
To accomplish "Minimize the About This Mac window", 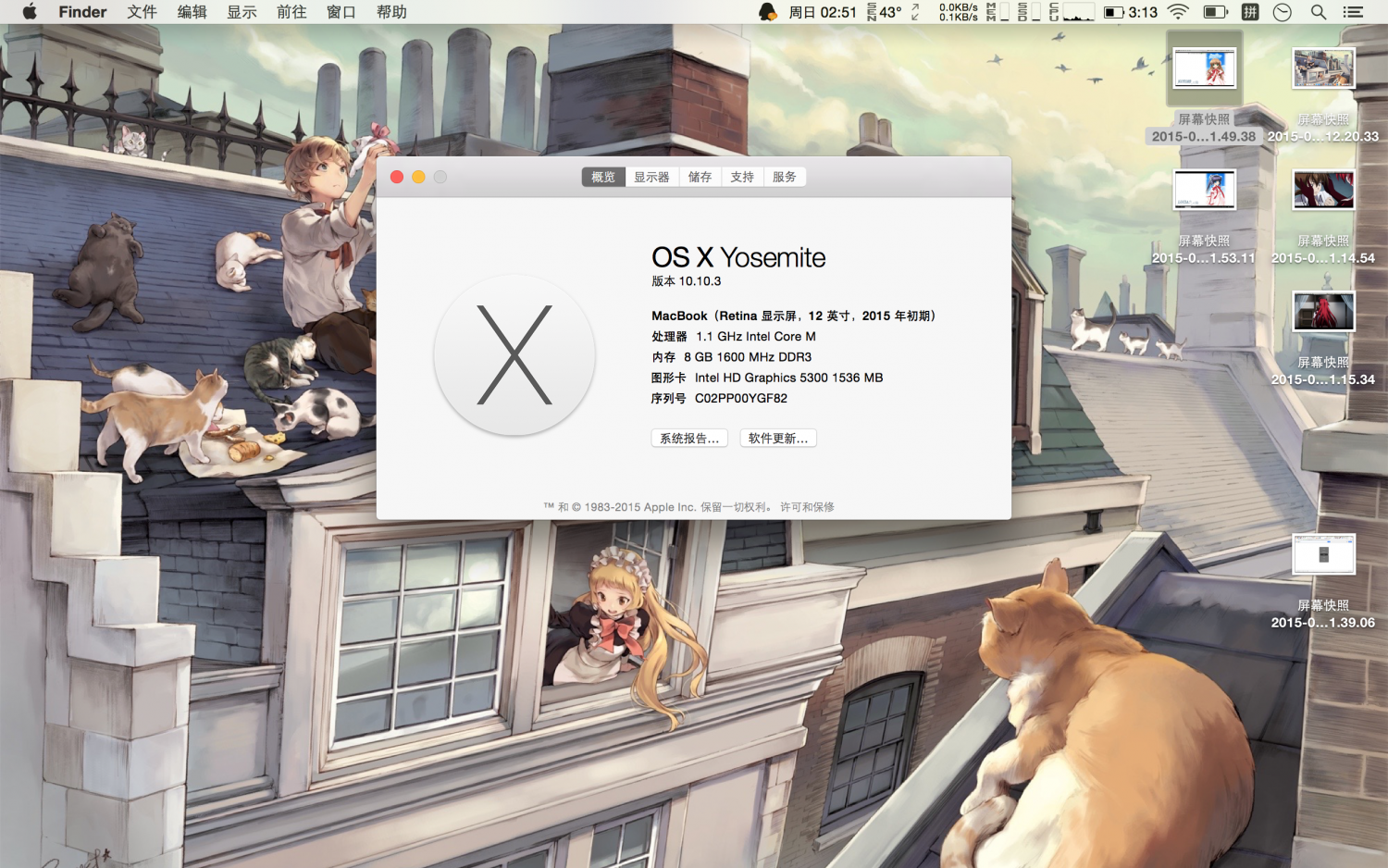I will tap(418, 177).
